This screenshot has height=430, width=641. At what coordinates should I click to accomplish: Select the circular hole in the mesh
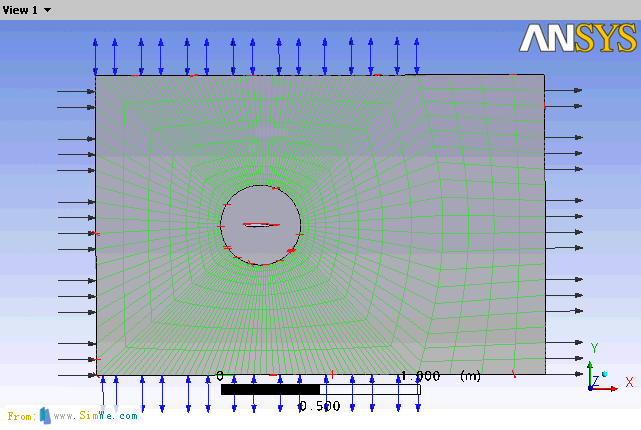[260, 225]
